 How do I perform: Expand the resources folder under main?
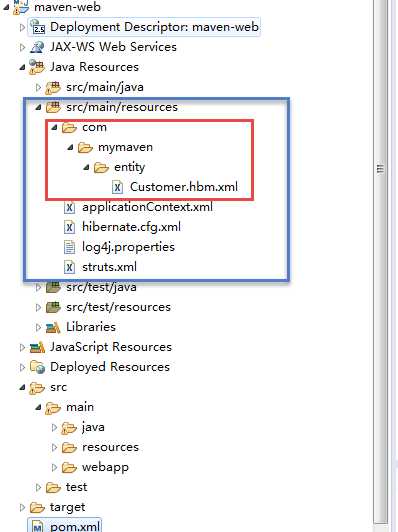pos(54,448)
